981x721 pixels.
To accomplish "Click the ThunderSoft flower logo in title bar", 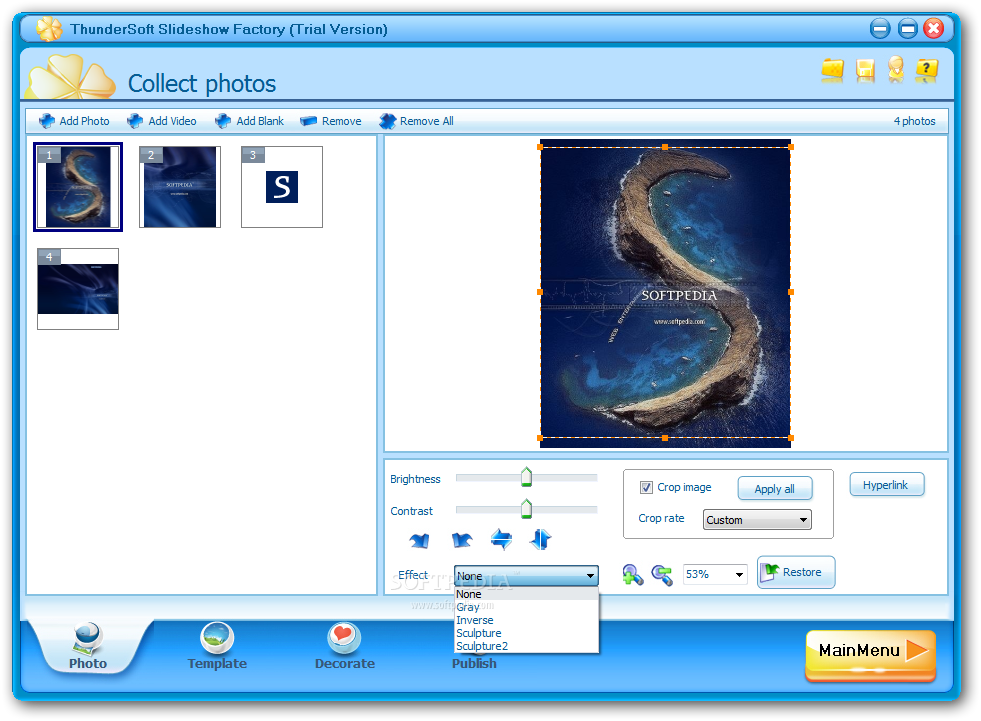I will tap(49, 29).
